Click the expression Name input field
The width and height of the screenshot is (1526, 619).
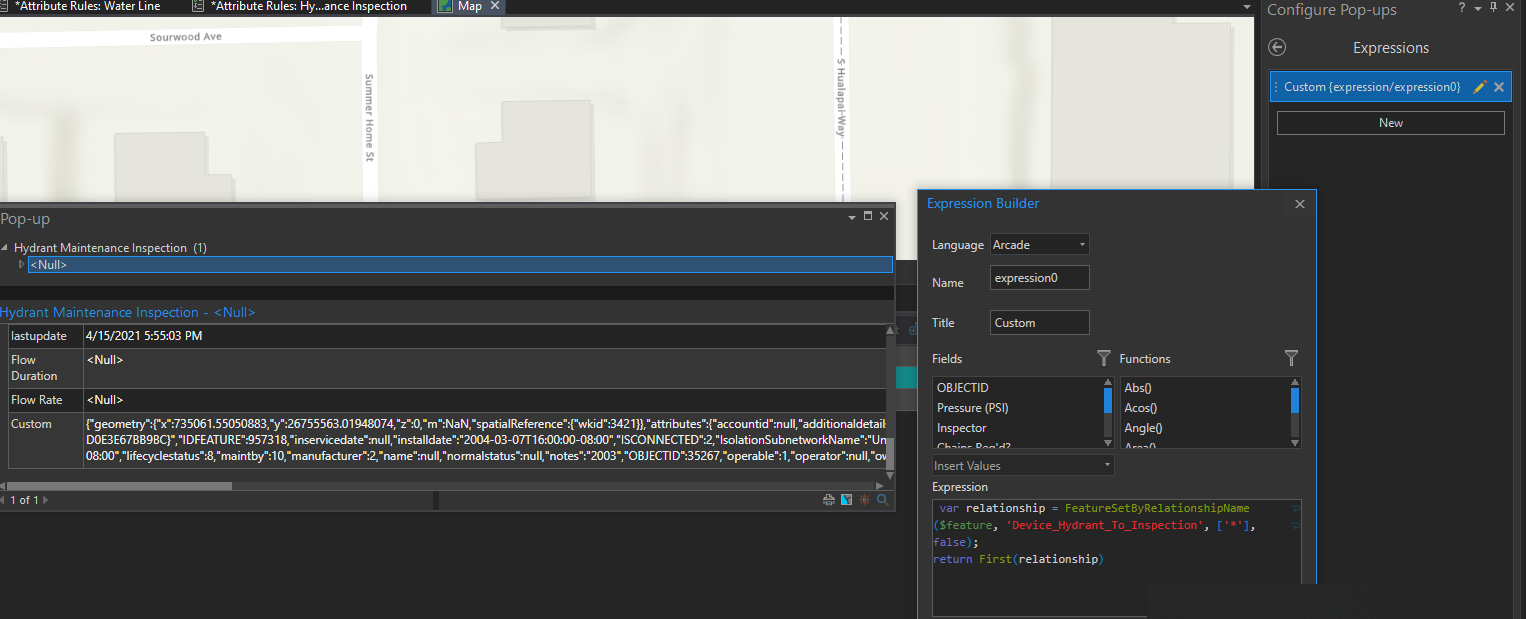pyautogui.click(x=1039, y=278)
